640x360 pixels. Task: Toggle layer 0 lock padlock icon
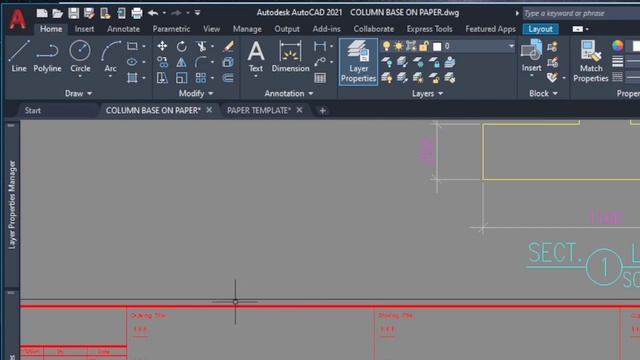[424, 46]
